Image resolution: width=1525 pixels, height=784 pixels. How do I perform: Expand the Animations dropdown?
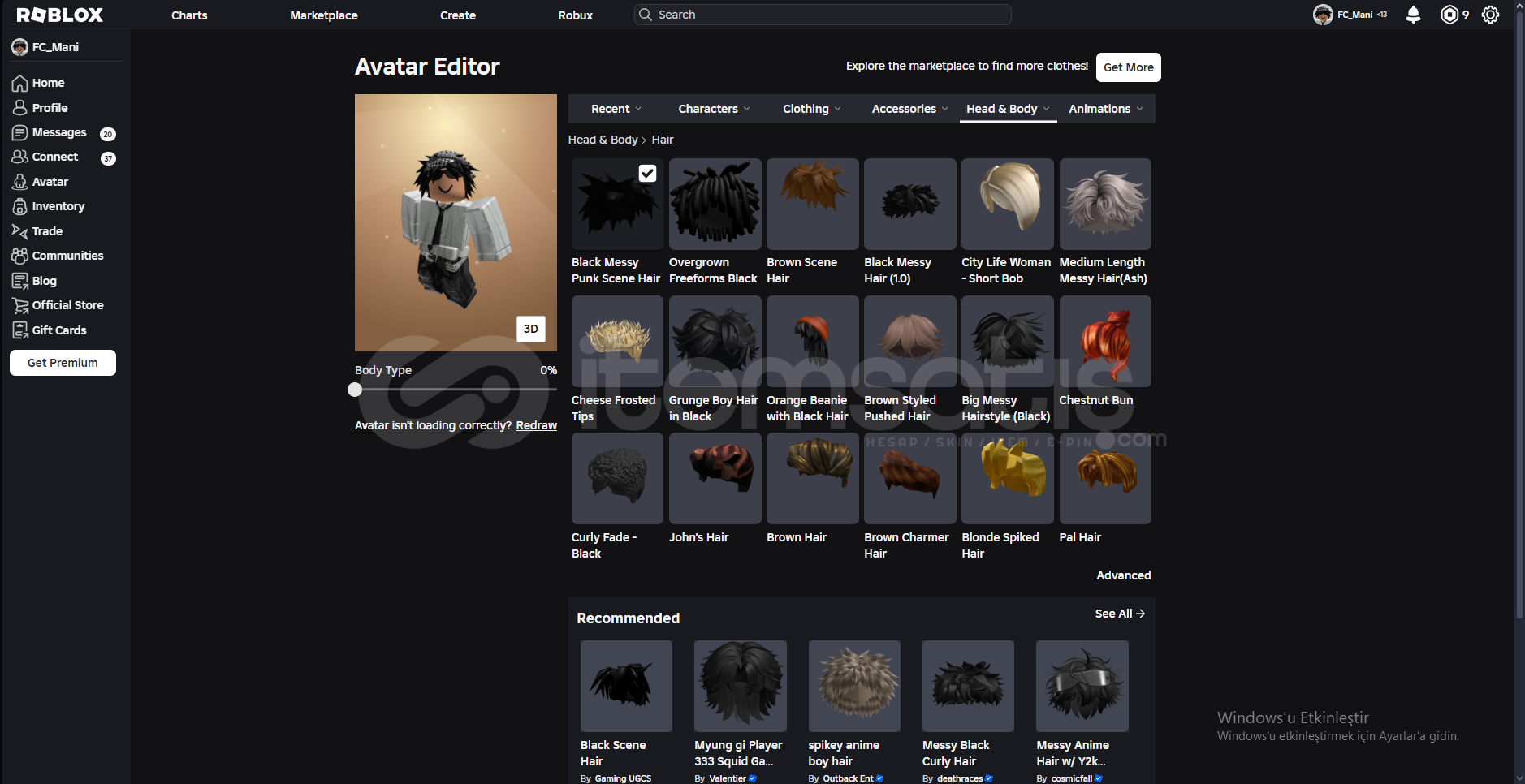pyautogui.click(x=1106, y=109)
